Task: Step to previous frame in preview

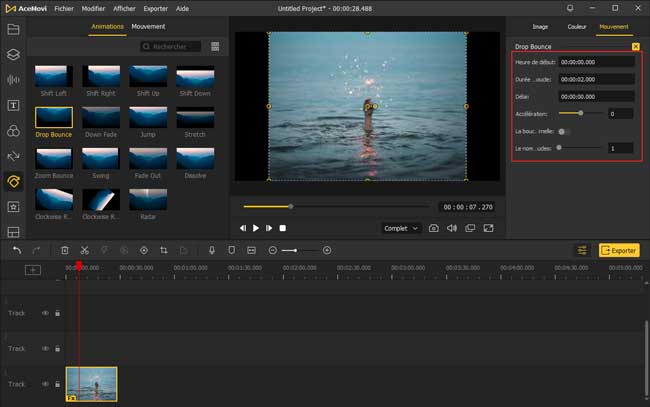Action: [243, 228]
